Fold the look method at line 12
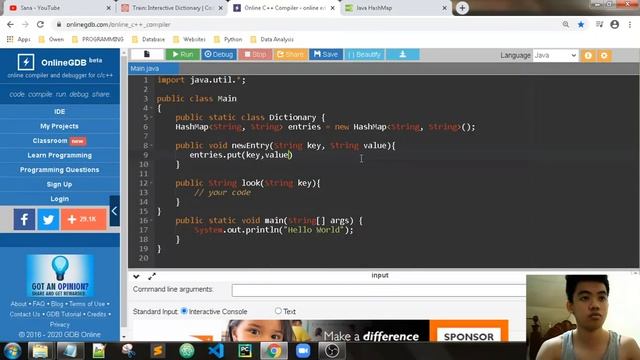 (x=151, y=183)
